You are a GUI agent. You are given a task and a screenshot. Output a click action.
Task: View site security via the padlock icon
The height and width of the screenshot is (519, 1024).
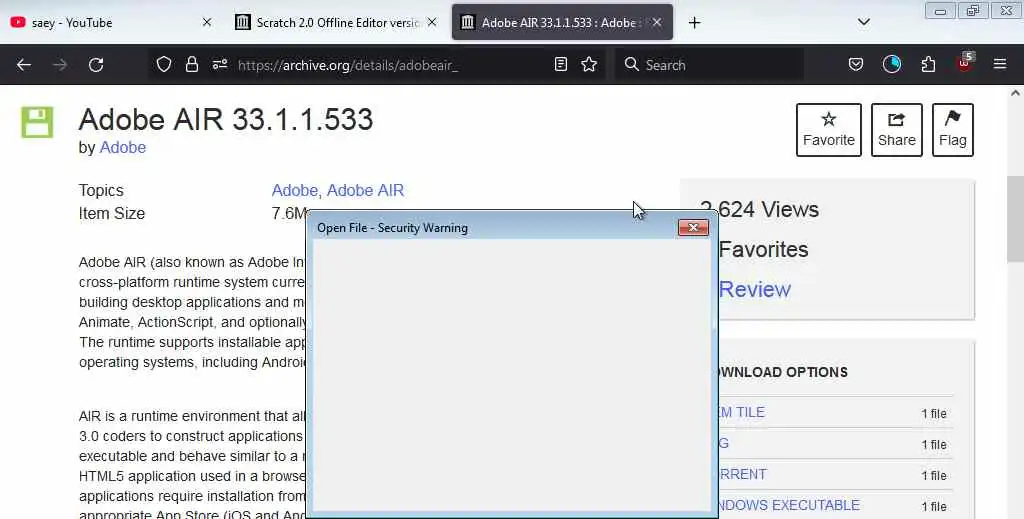[191, 64]
